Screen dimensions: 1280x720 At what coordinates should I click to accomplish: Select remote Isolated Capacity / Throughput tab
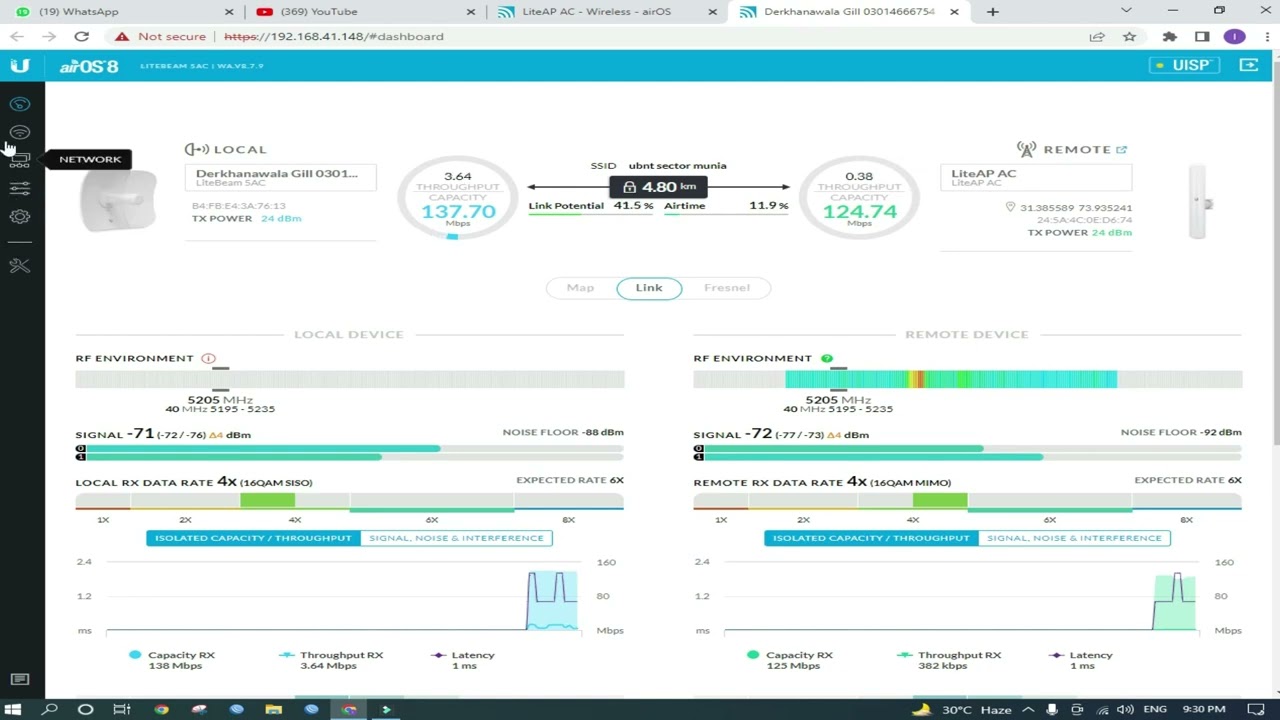click(871, 538)
